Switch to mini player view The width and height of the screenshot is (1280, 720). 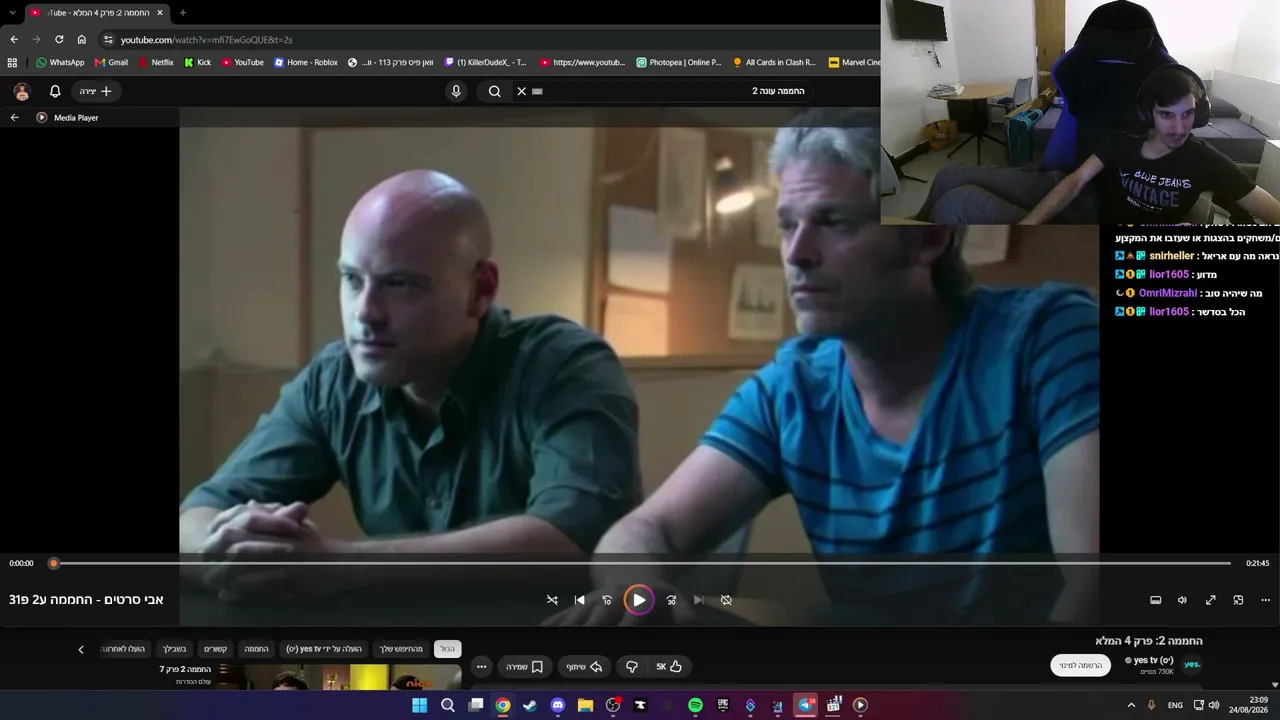click(x=1238, y=600)
